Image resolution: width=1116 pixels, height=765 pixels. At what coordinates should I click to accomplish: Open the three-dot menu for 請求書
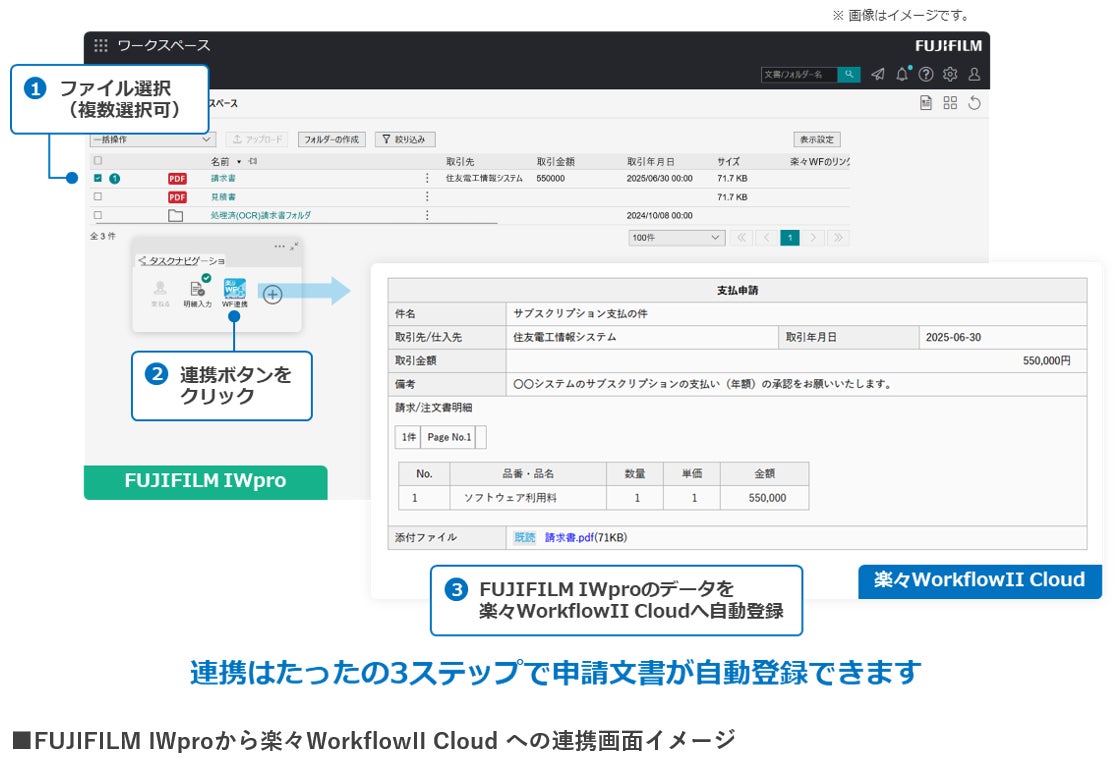click(x=427, y=178)
